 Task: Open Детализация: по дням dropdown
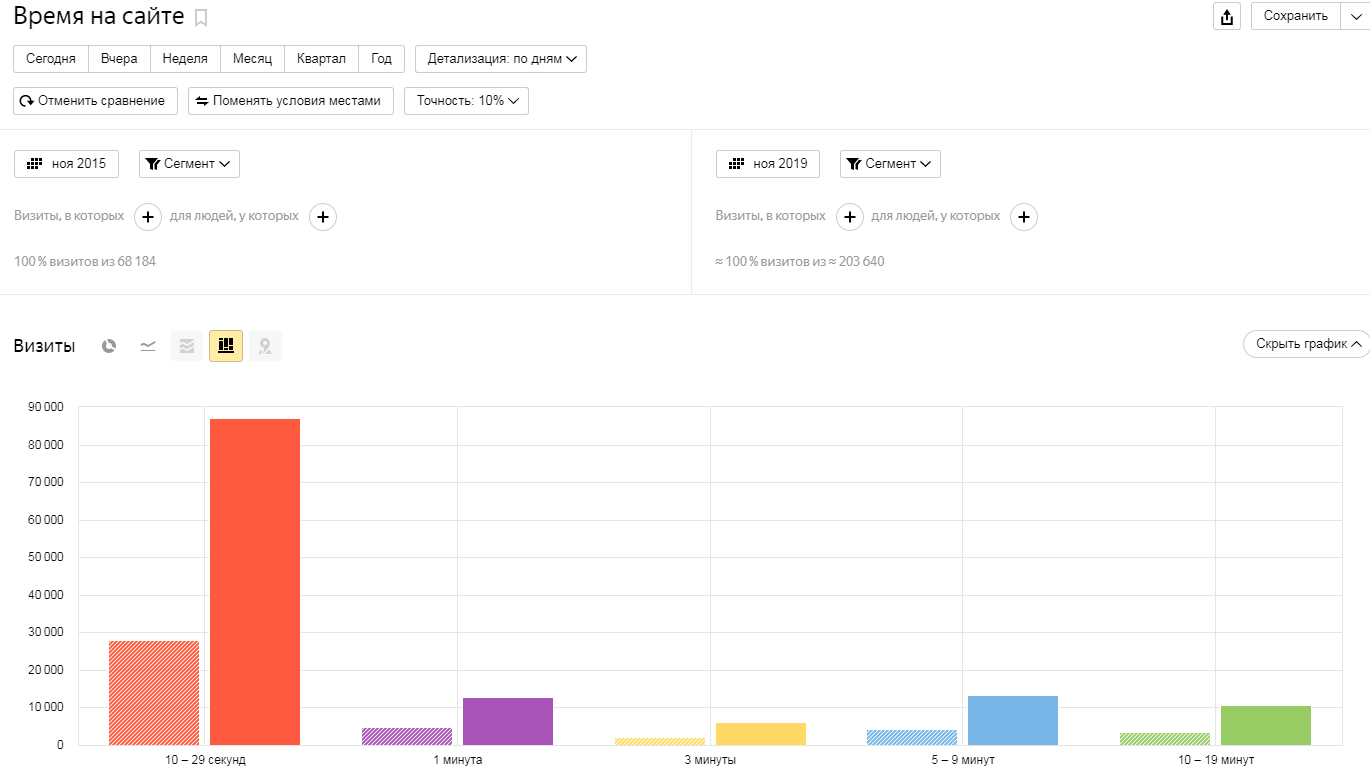point(501,59)
